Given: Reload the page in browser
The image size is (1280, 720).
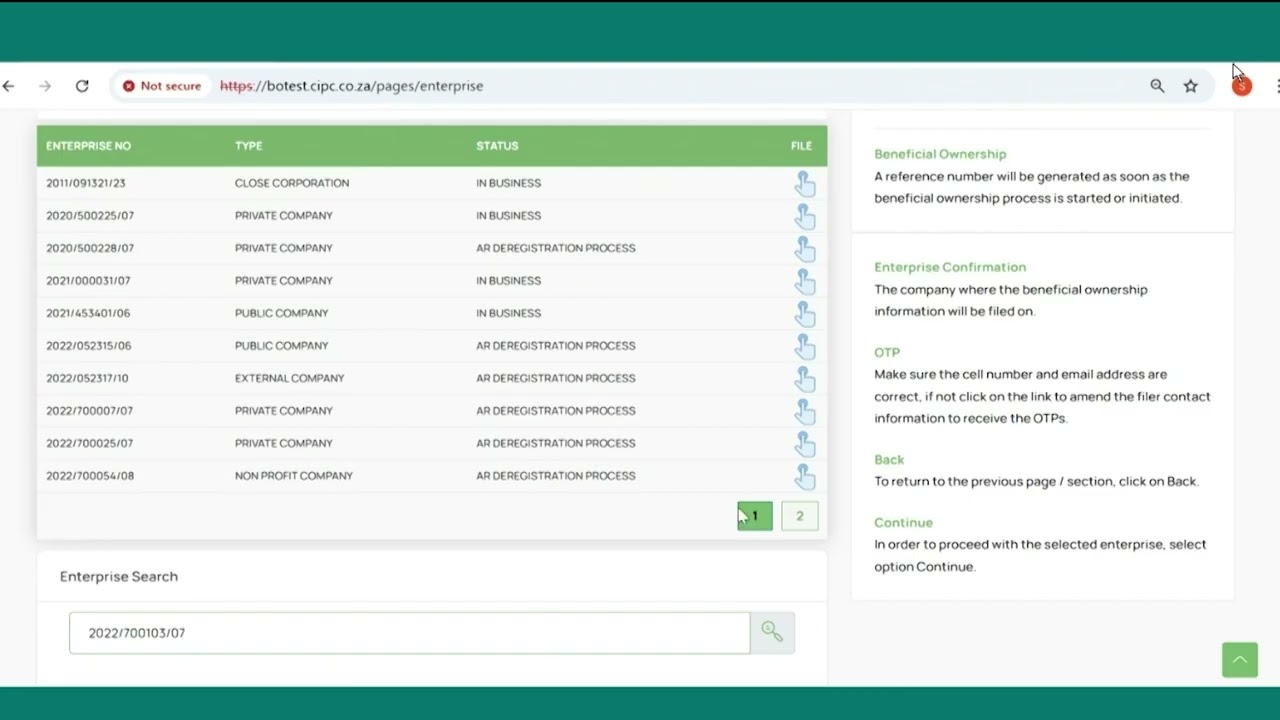Looking at the screenshot, I should [82, 86].
